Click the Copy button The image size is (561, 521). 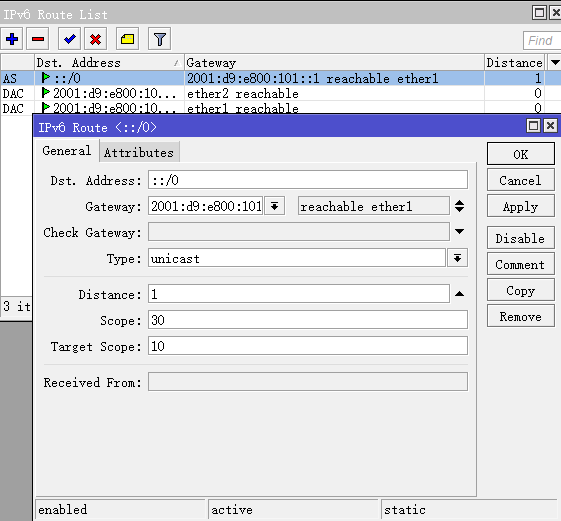point(521,291)
